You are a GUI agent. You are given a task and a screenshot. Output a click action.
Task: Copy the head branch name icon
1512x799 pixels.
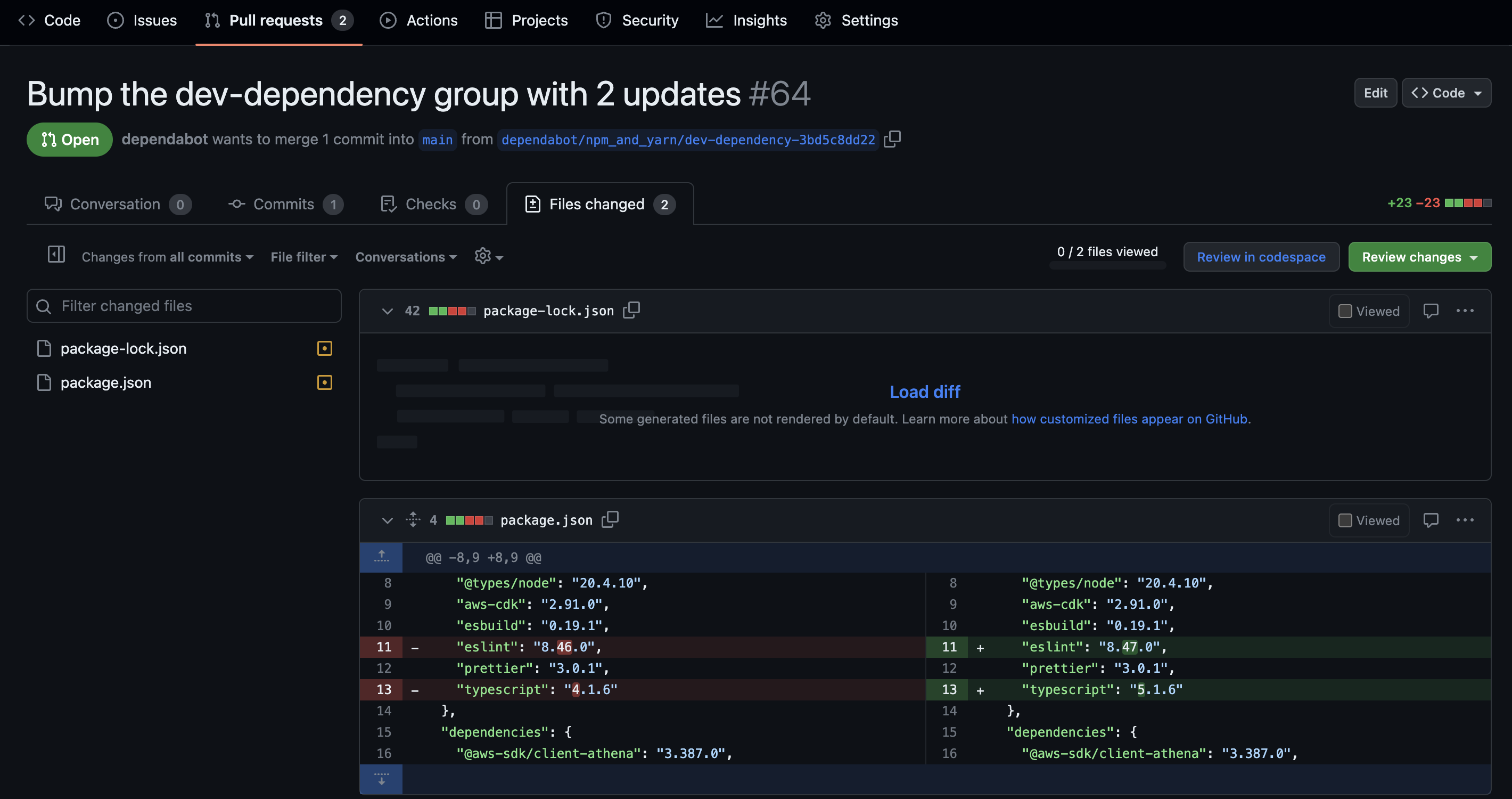click(x=892, y=139)
